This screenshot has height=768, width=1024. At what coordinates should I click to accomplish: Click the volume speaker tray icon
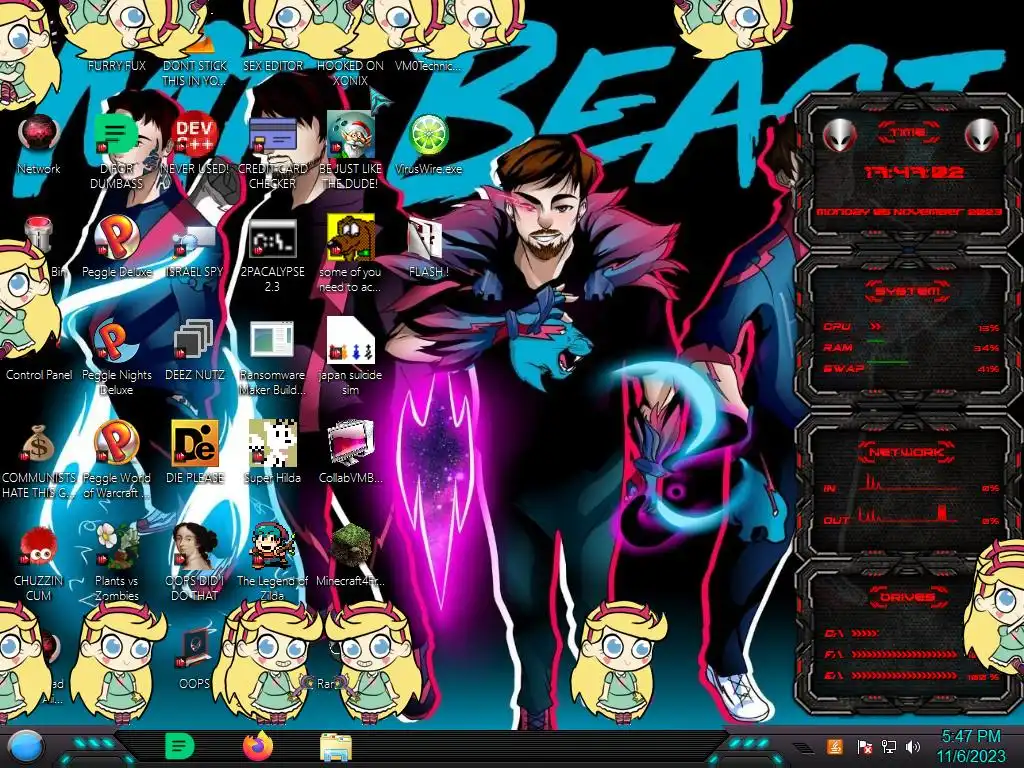(x=914, y=746)
